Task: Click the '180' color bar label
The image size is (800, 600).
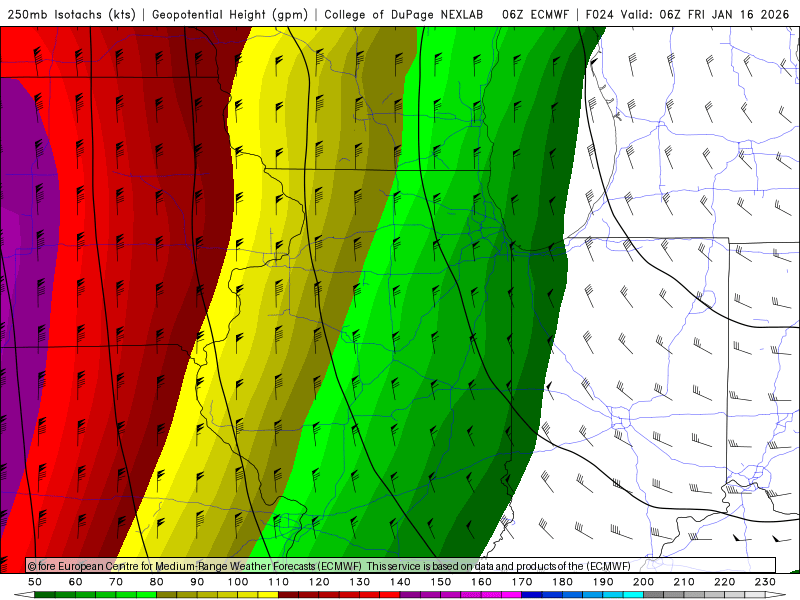Action: click(x=562, y=582)
